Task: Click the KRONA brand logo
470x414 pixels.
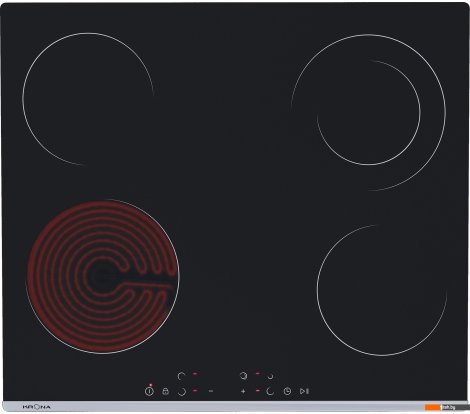Action: 37,407
